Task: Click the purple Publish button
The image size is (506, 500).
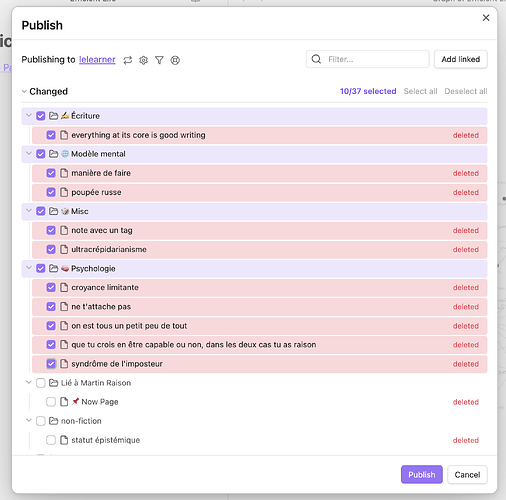Action: coord(422,474)
